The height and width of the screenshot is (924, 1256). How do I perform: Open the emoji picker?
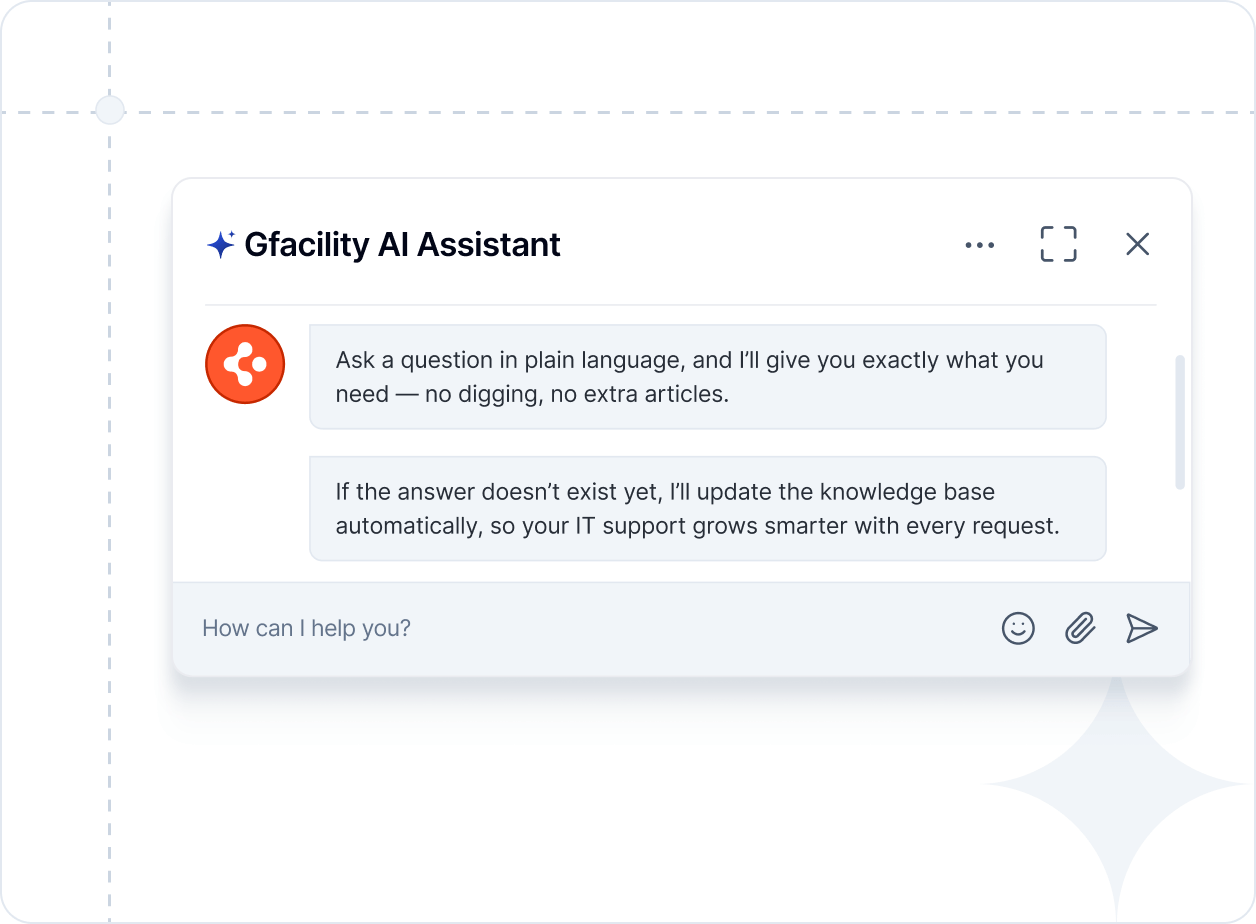1018,628
